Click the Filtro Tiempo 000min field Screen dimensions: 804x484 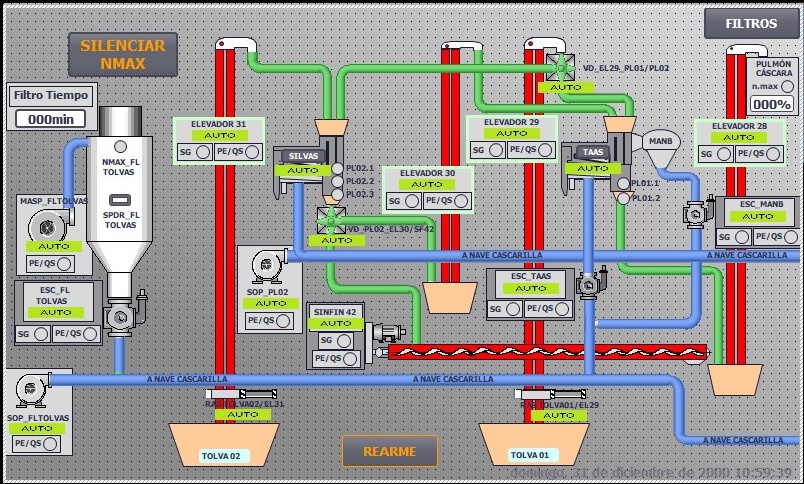click(51, 119)
